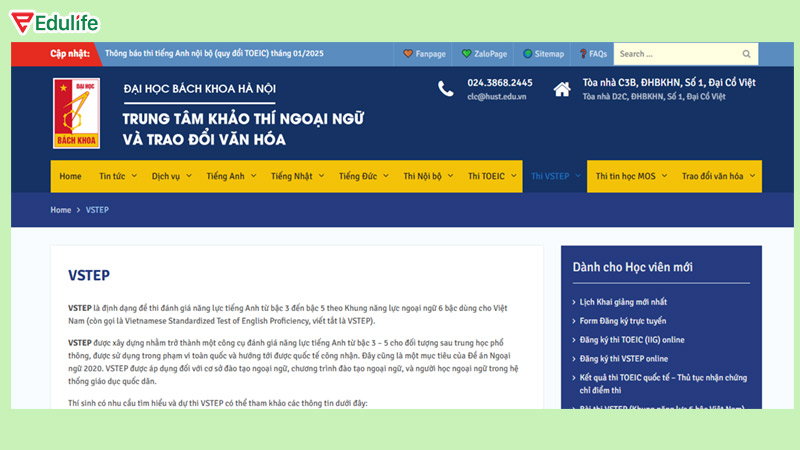Click the house address icon
Viewport: 800px width, 450px height.
pos(562,89)
